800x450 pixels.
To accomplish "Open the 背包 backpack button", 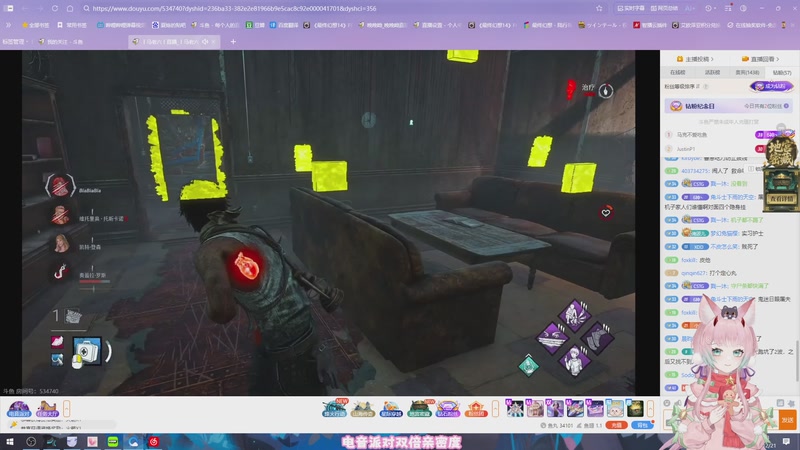I will pos(642,425).
